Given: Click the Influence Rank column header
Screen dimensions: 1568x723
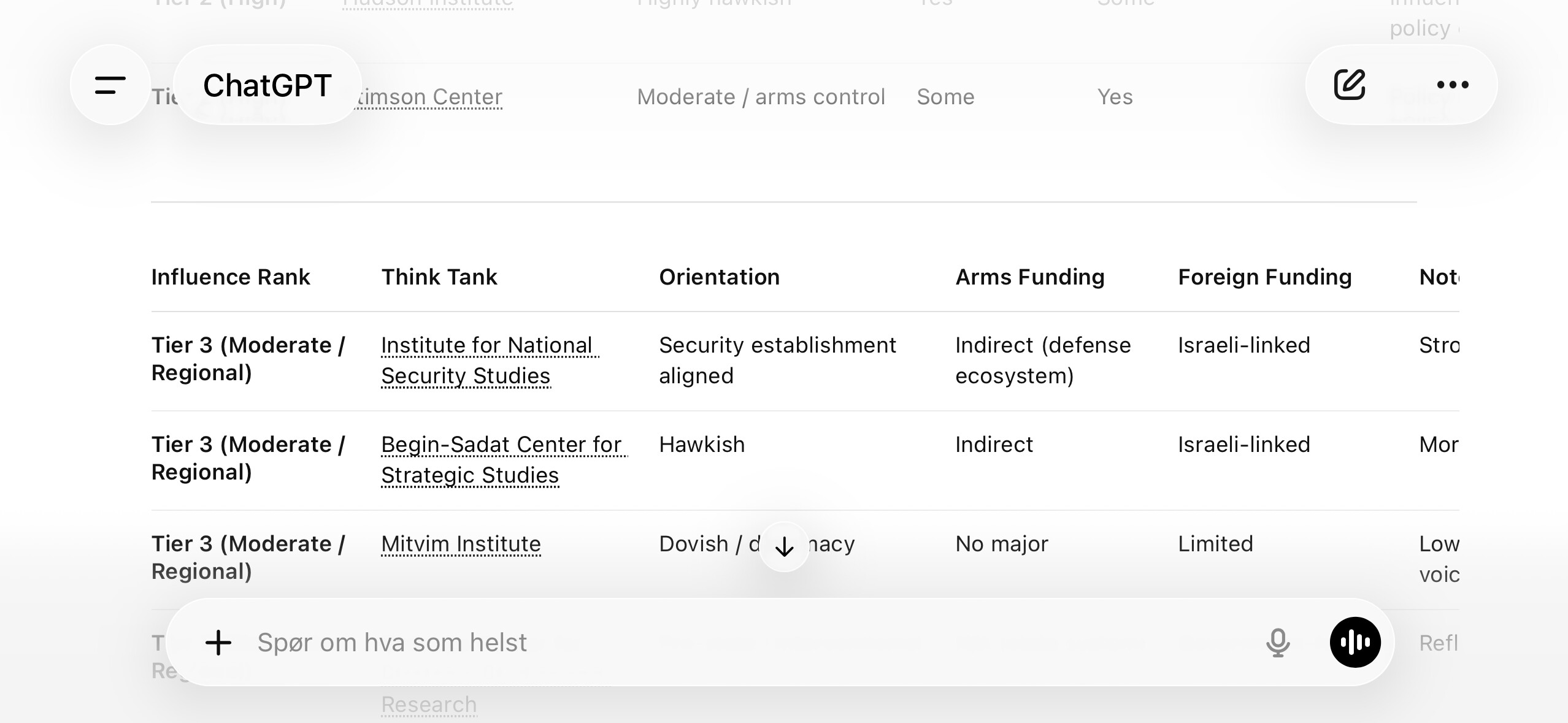Looking at the screenshot, I should pos(231,277).
